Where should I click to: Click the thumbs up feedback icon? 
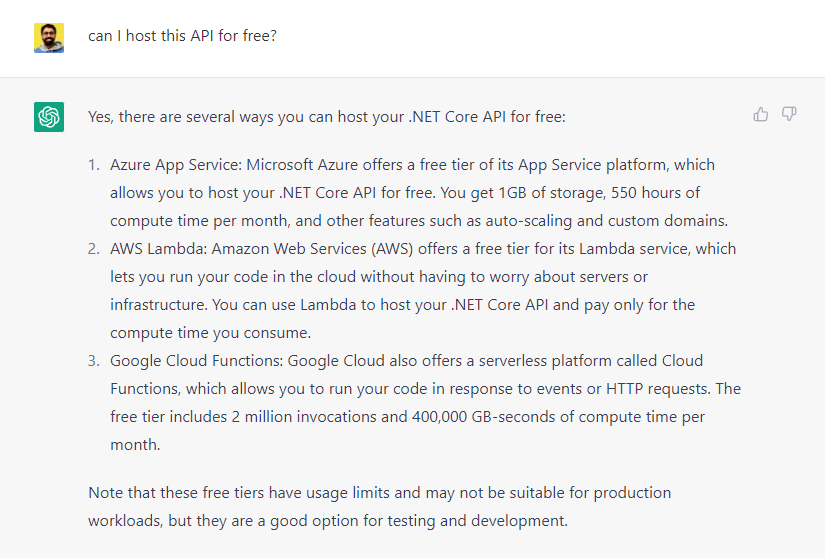click(760, 114)
